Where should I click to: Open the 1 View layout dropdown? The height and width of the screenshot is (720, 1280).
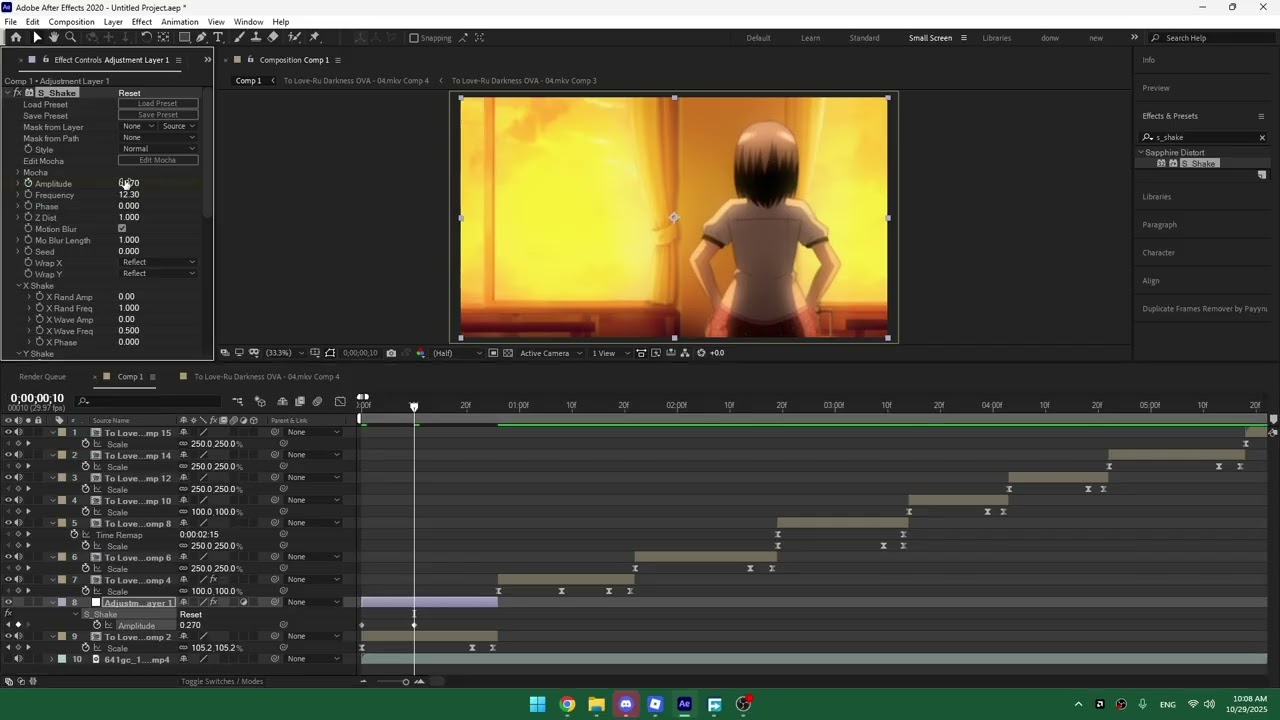(609, 353)
